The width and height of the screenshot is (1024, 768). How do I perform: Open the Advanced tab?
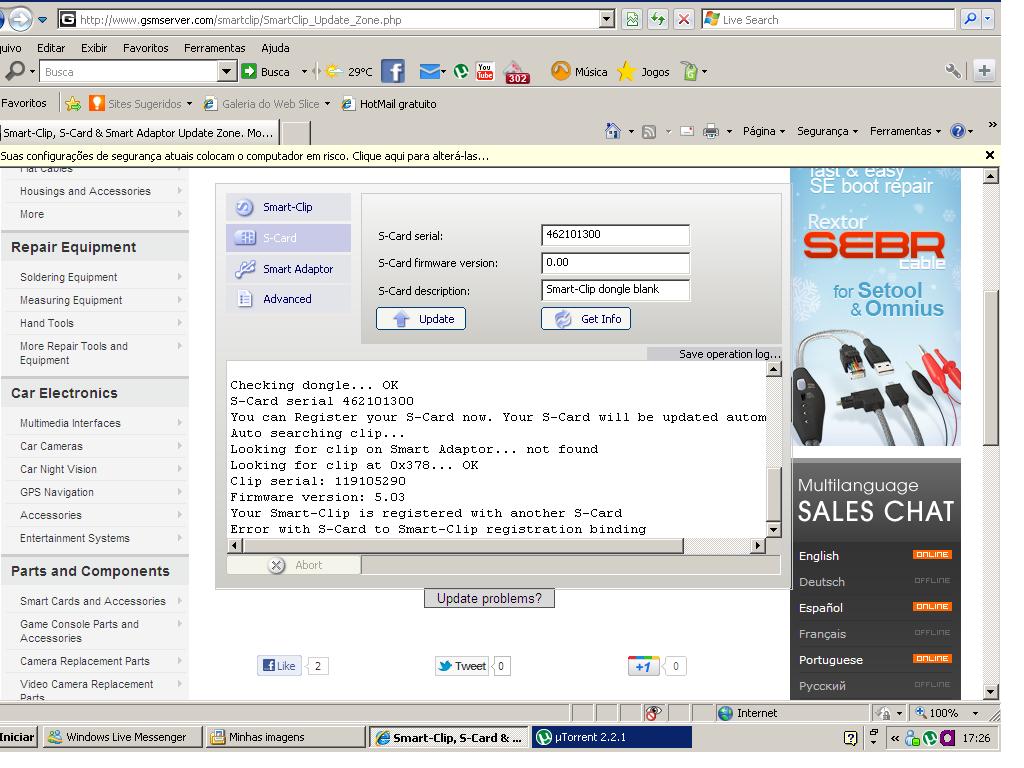click(288, 298)
